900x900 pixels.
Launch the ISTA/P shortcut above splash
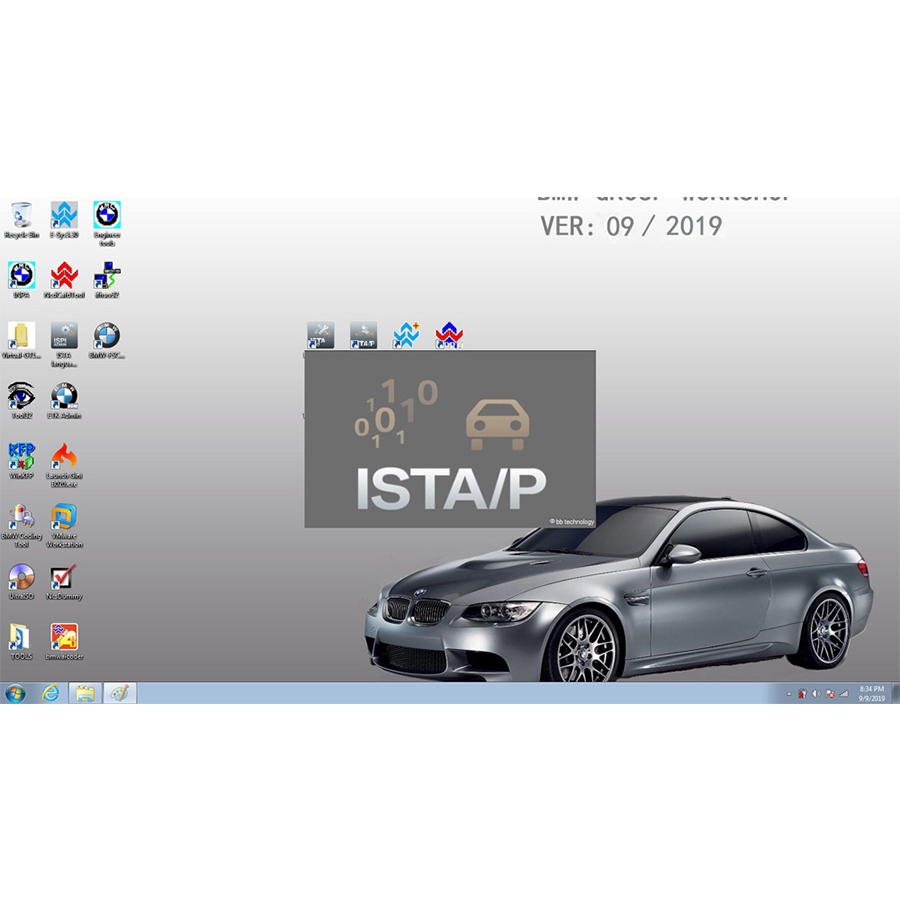coord(363,335)
